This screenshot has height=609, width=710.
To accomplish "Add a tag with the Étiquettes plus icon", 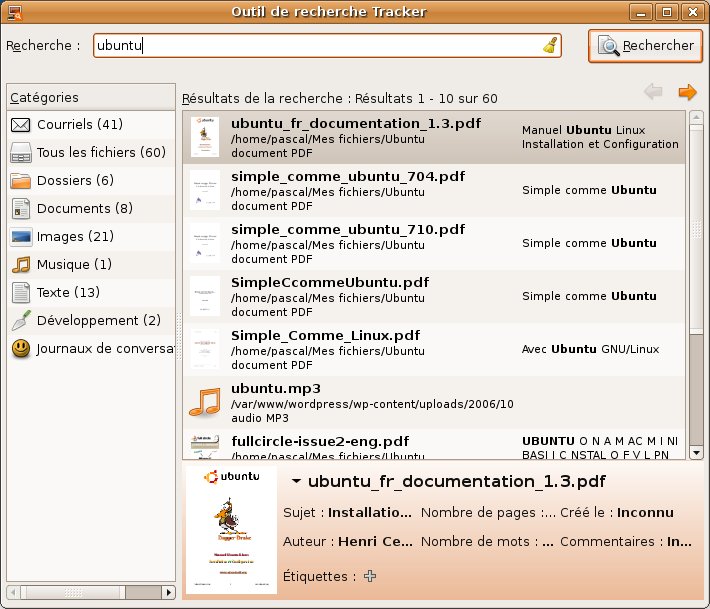I will point(370,576).
